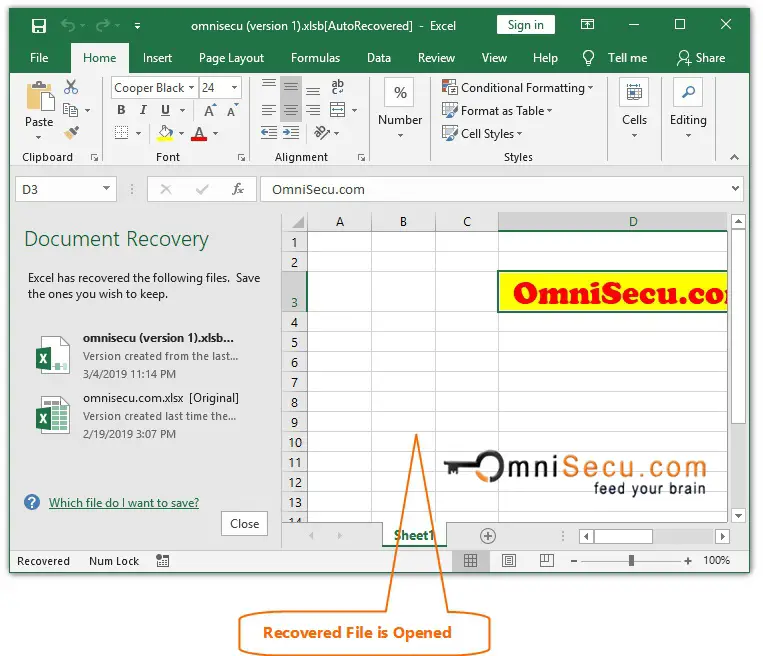
Task: Open Clipboard dialog launcher
Action: point(94,157)
